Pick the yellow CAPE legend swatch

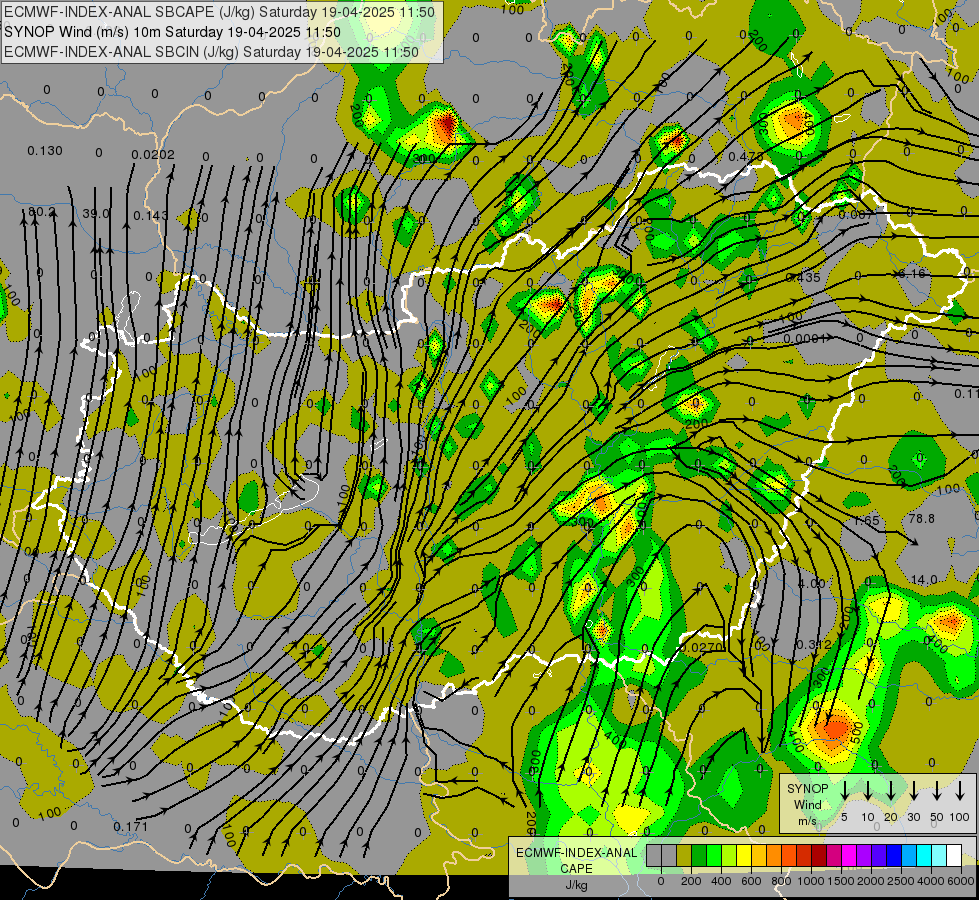[744, 855]
